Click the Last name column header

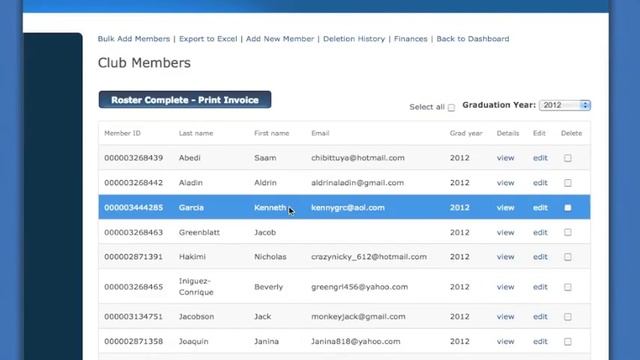point(196,133)
